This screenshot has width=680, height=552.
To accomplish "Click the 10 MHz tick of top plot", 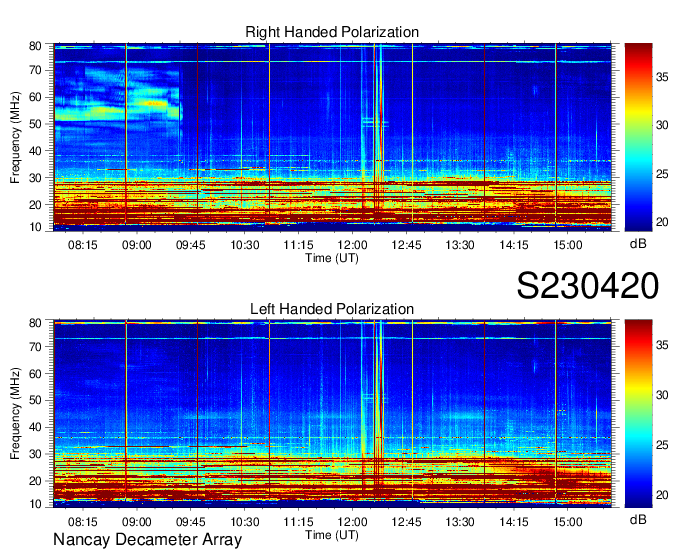I will pyautogui.click(x=35, y=227).
